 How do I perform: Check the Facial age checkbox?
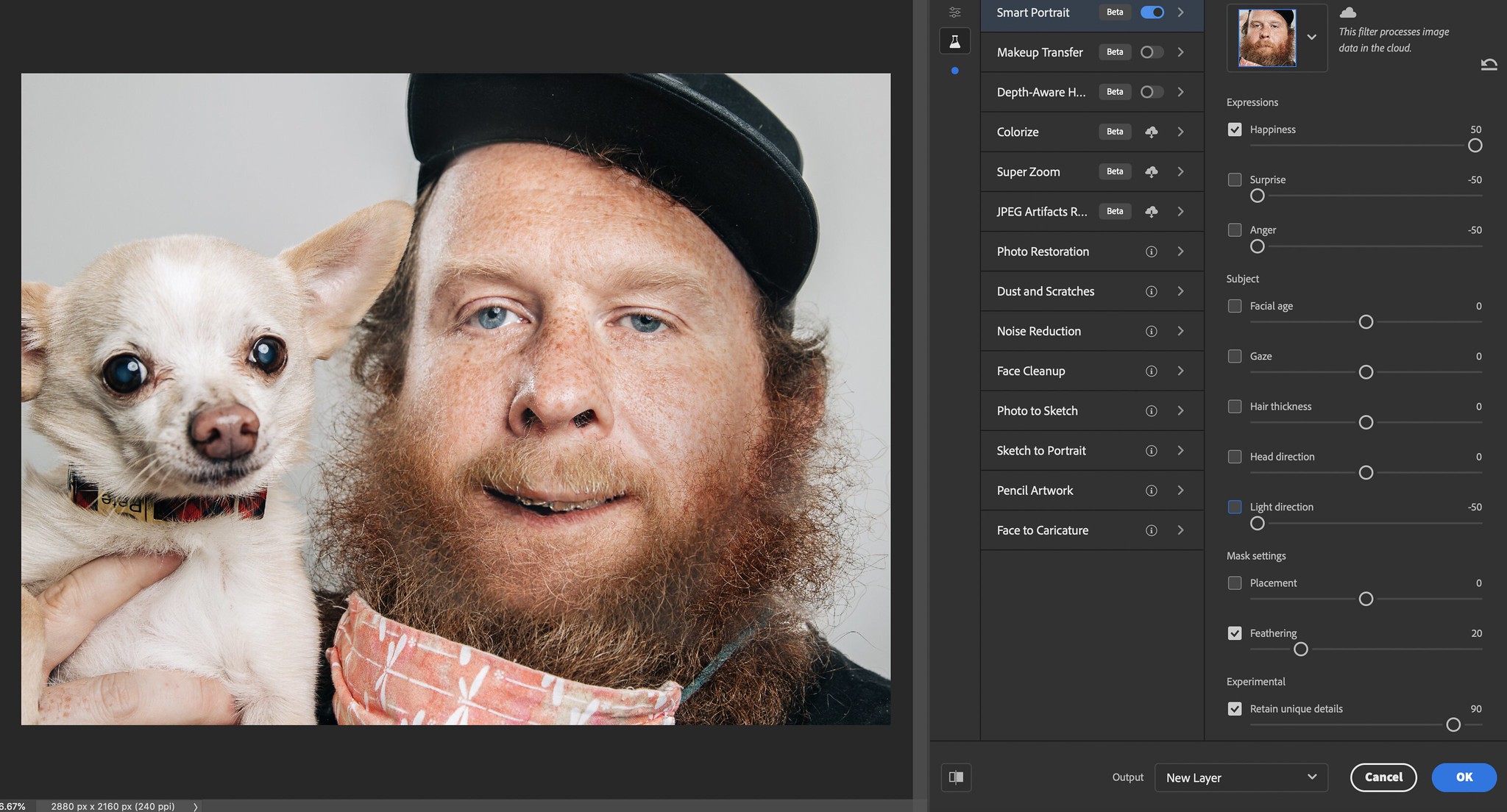[x=1235, y=306]
